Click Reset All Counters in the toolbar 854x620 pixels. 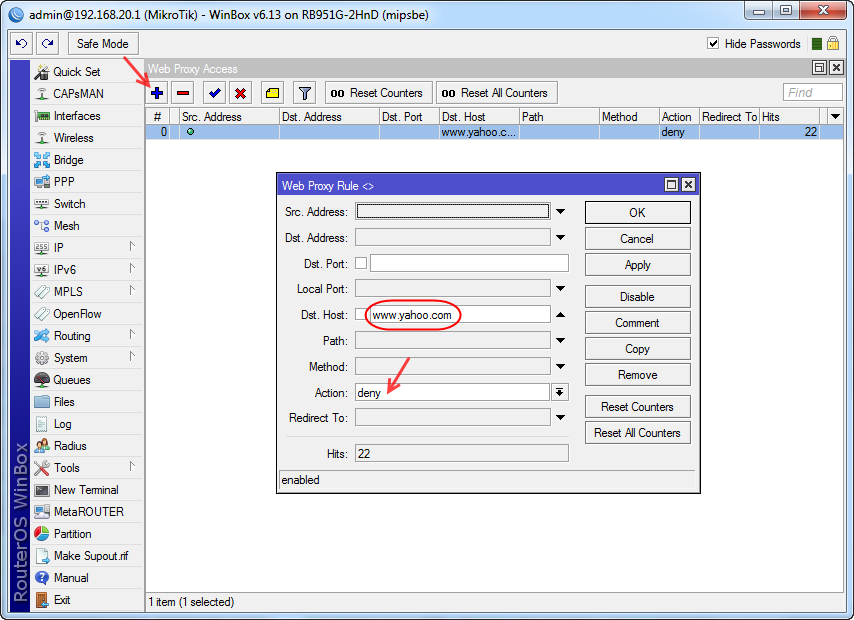pos(496,93)
